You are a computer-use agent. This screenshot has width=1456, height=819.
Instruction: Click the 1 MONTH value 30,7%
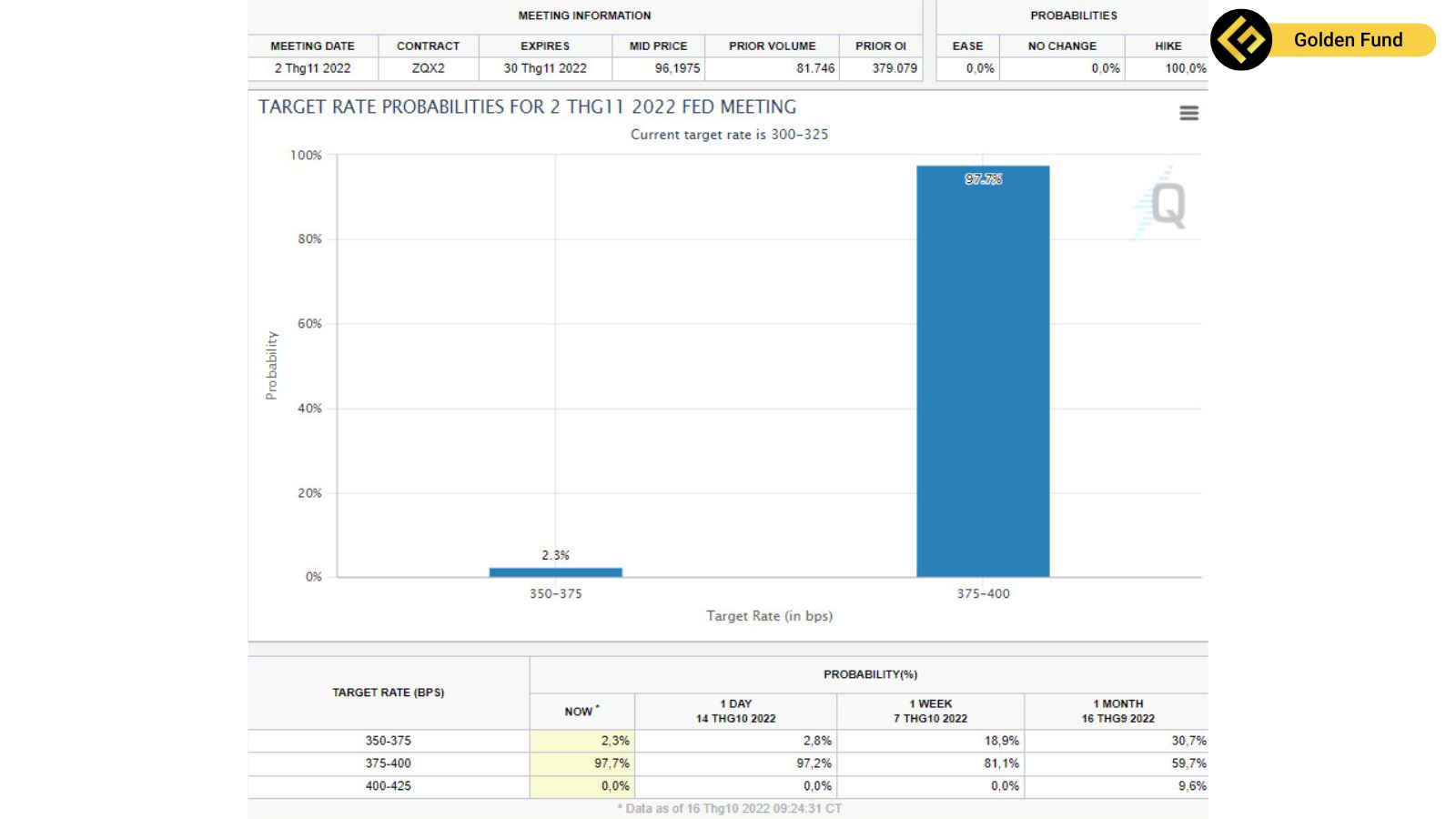(1188, 741)
